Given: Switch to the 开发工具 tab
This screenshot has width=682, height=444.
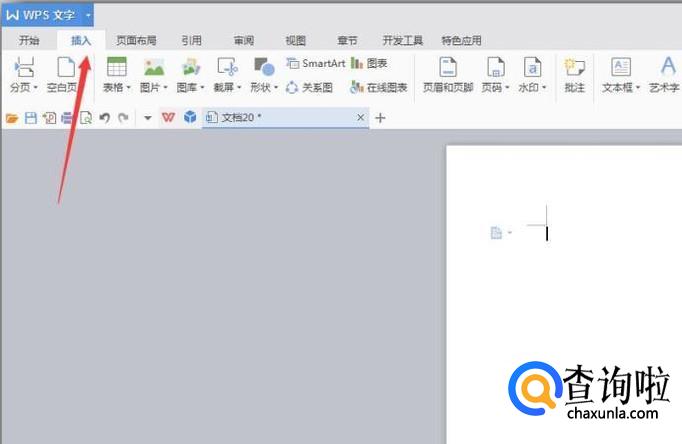Looking at the screenshot, I should 402,40.
